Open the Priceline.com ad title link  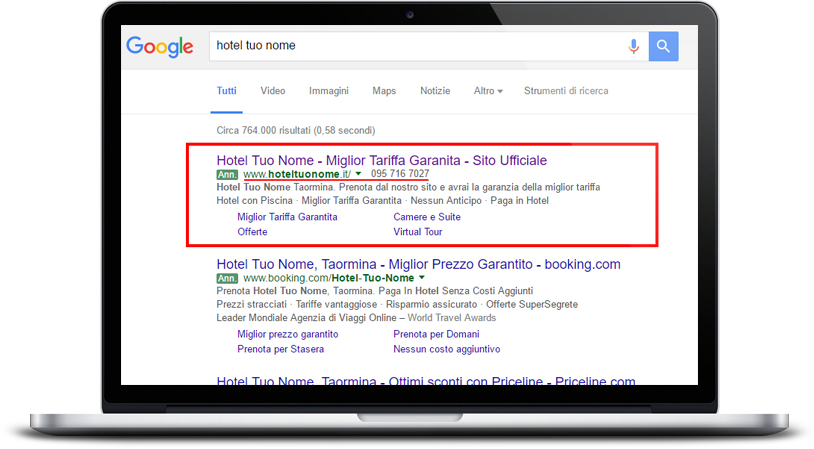(426, 380)
